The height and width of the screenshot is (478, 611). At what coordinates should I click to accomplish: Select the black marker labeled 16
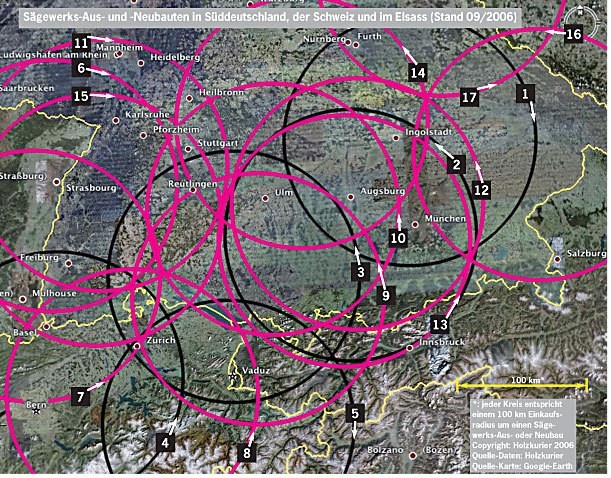coord(573,34)
